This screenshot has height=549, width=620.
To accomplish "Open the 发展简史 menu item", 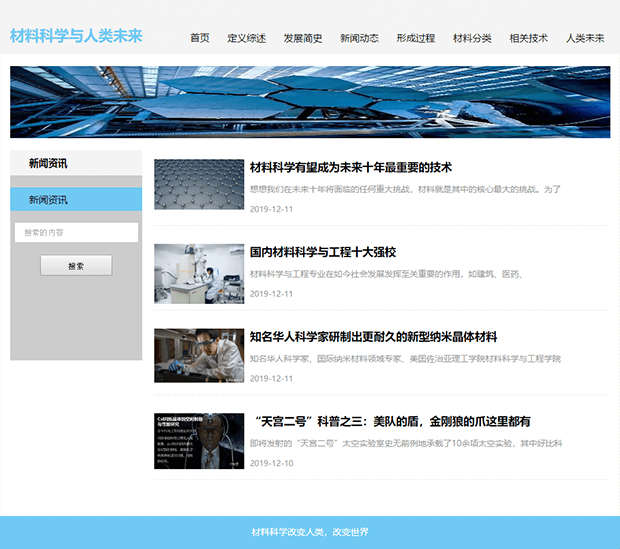I will 303,39.
